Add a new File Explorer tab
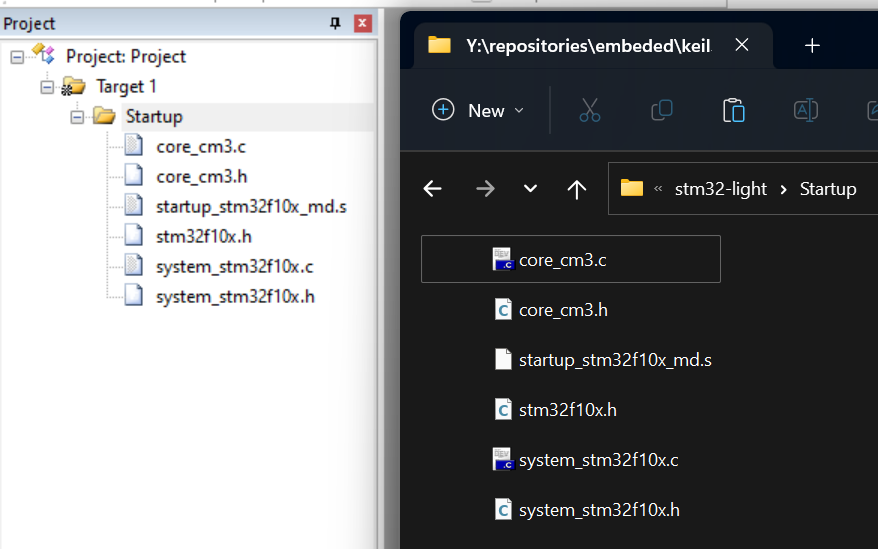878x549 pixels. 812,45
